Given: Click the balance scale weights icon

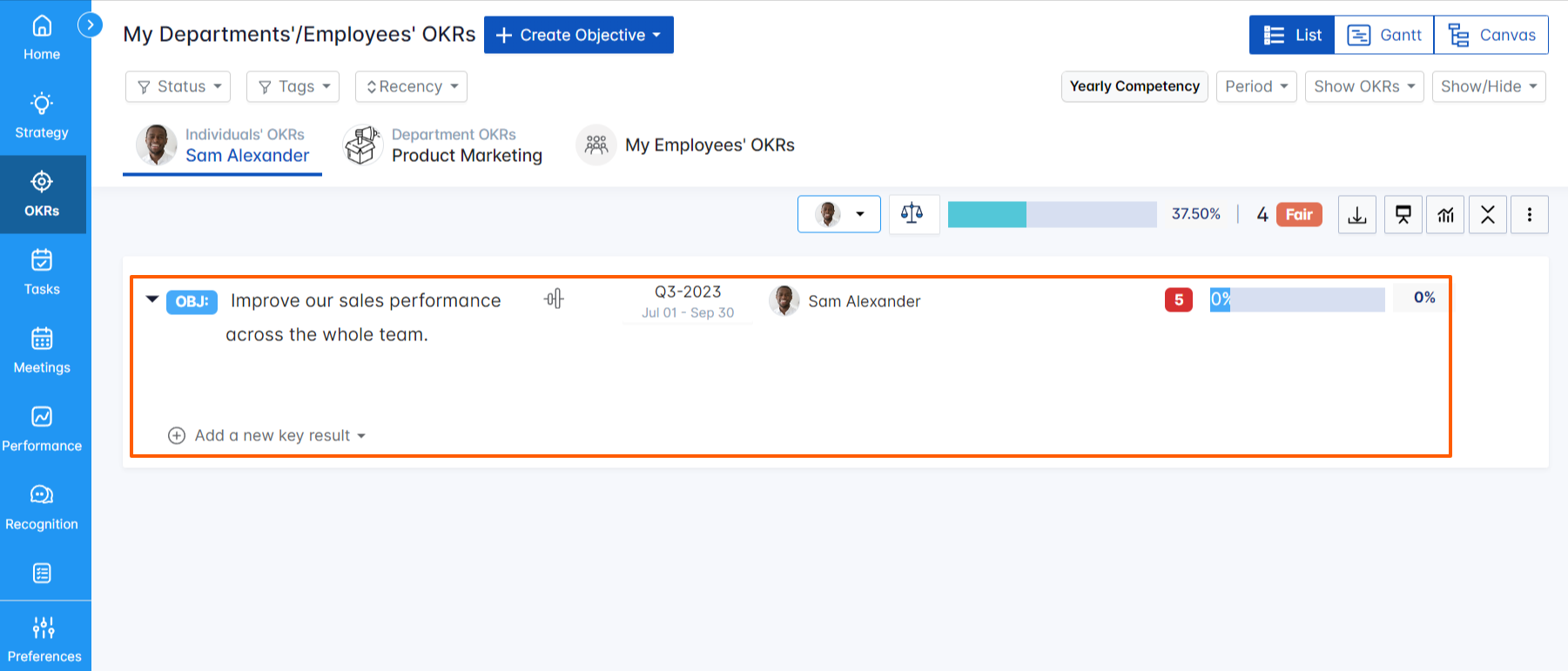Looking at the screenshot, I should 912,214.
